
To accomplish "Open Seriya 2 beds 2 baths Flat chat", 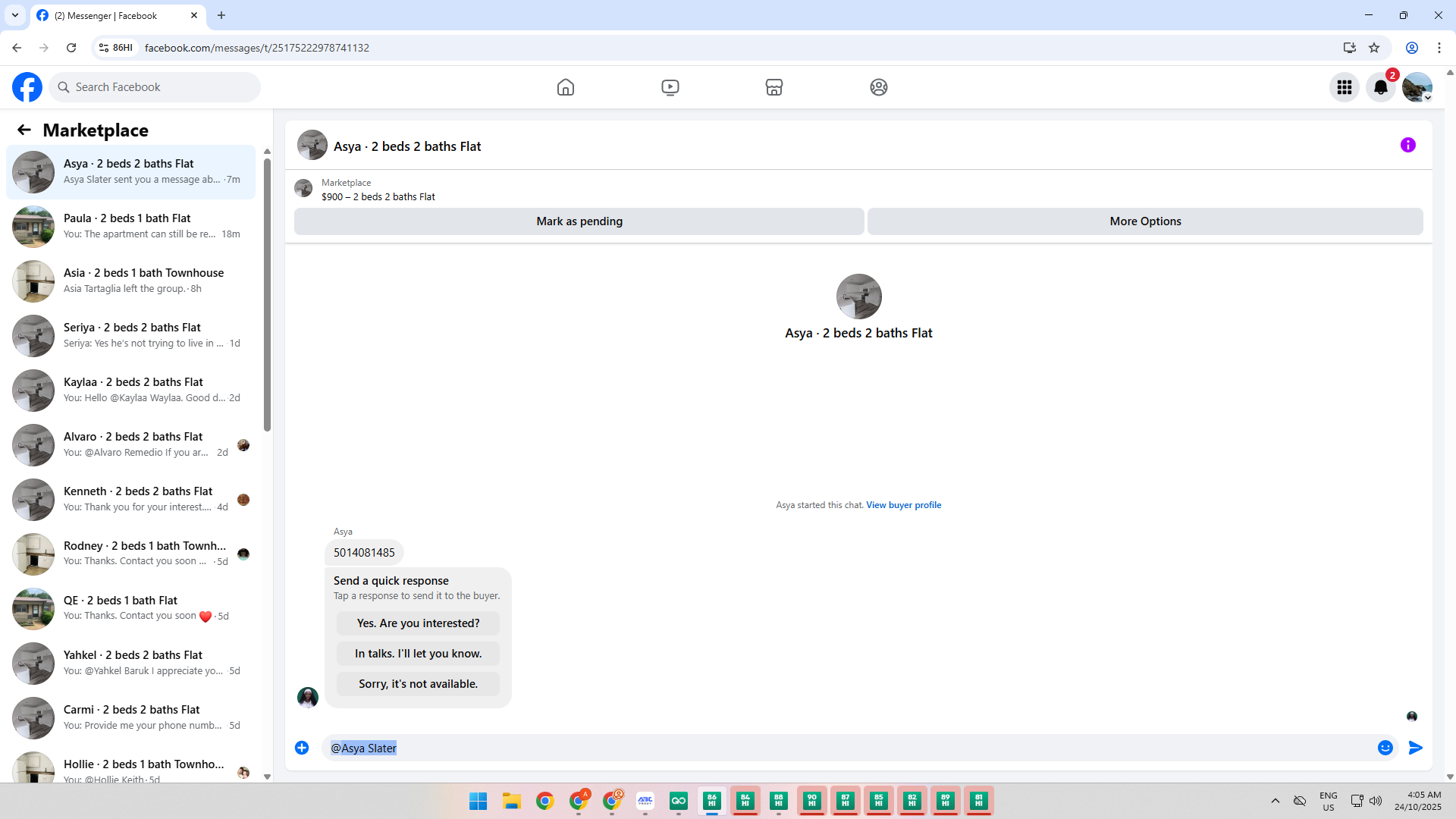I will click(x=130, y=336).
